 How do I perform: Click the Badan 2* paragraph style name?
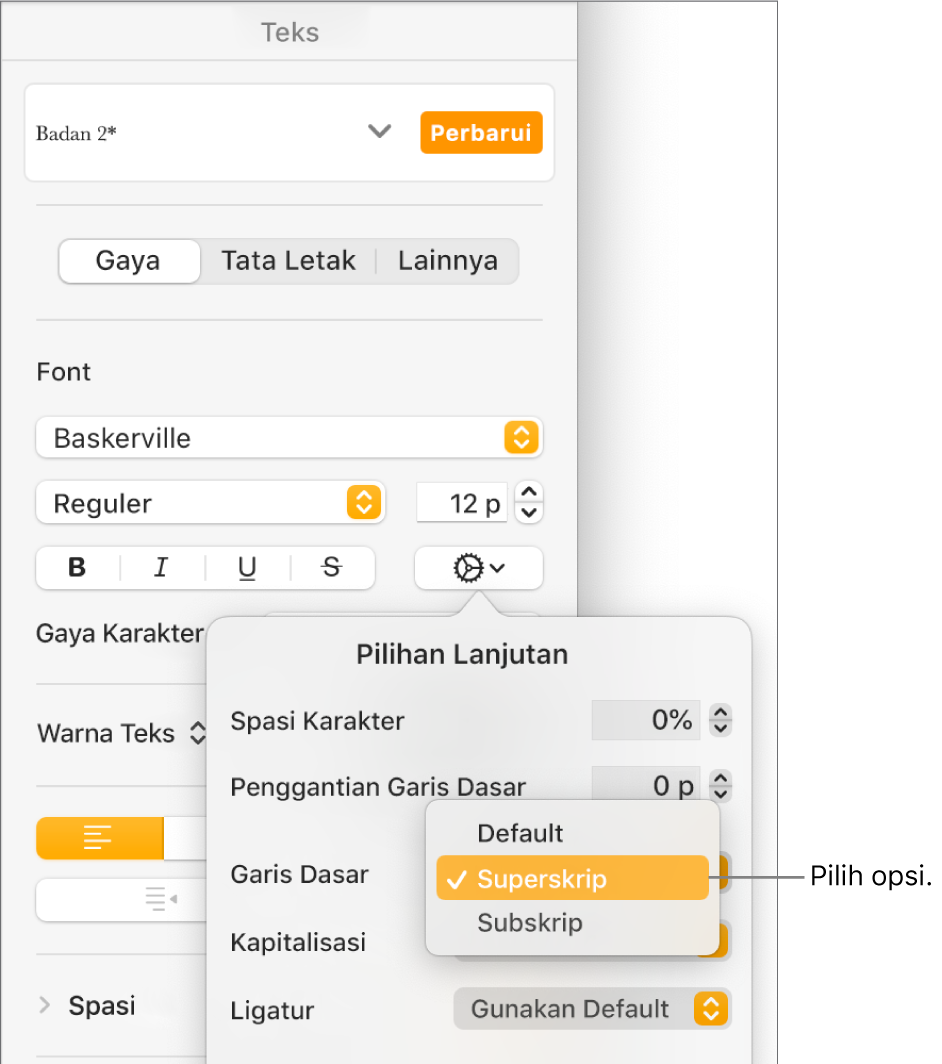(76, 133)
